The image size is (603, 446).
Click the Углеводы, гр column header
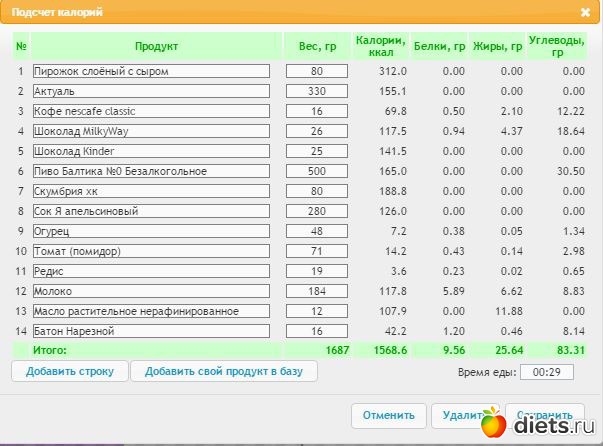tap(556, 46)
